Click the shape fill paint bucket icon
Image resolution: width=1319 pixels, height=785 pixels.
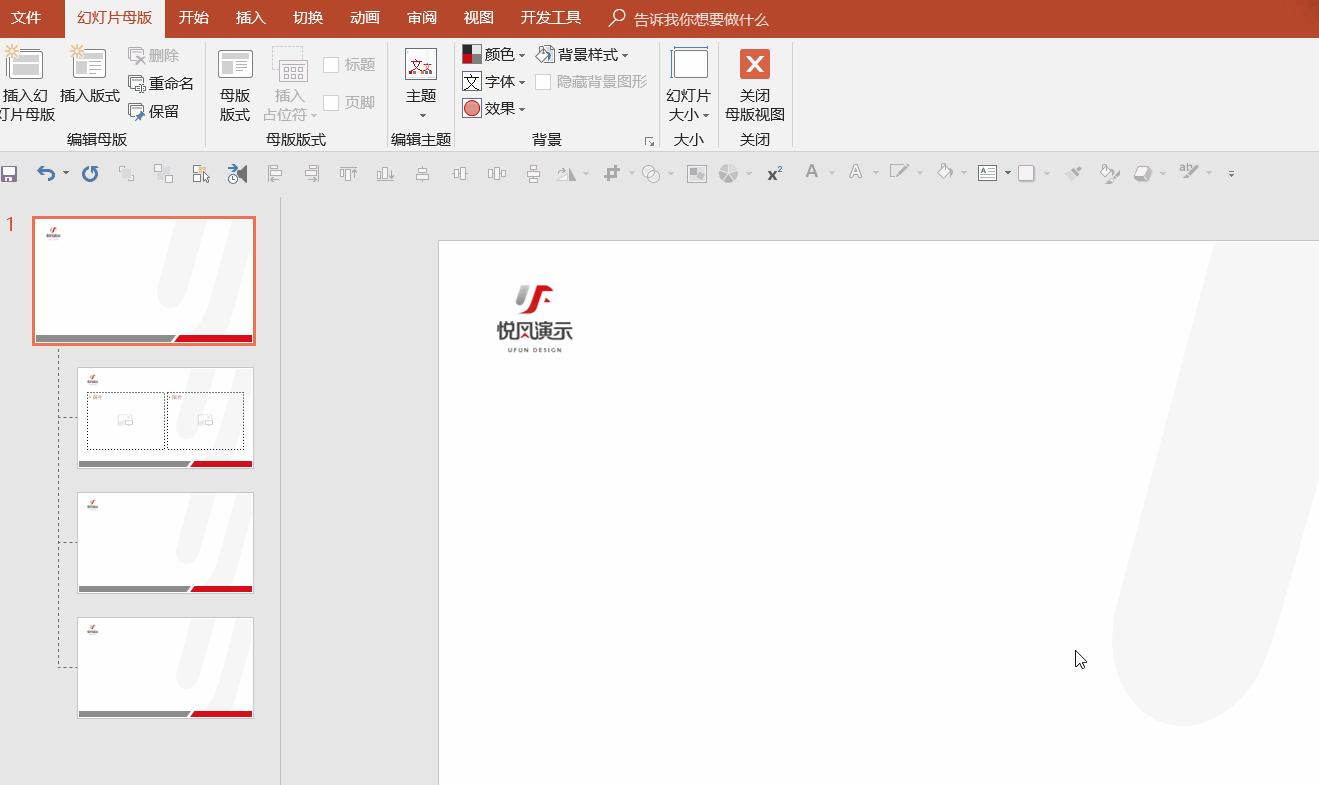pyautogui.click(x=944, y=174)
